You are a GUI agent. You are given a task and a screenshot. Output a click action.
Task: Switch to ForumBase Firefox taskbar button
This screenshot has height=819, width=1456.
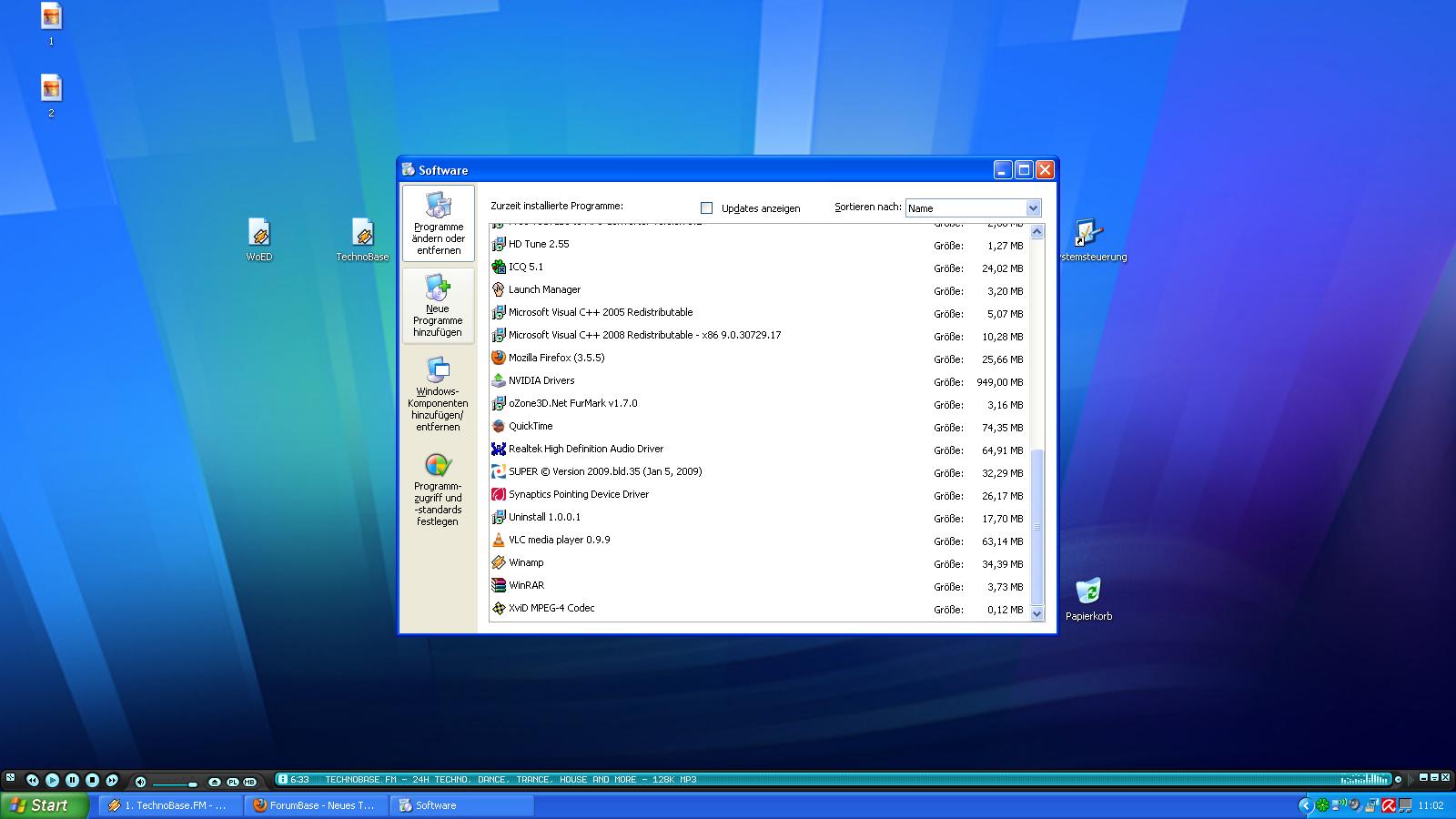point(317,805)
